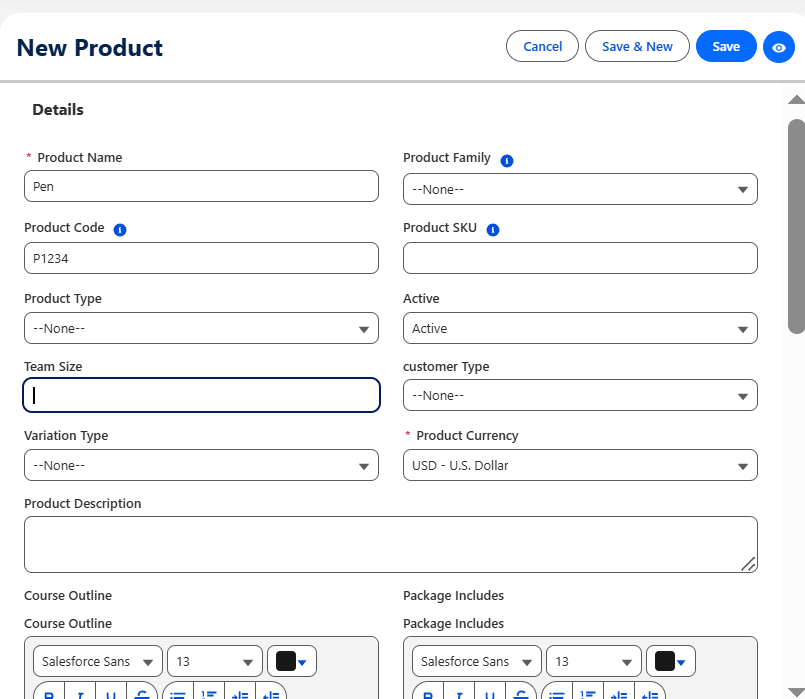This screenshot has height=699, width=805.
Task: Click the empty Product SKU field
Action: tap(580, 258)
